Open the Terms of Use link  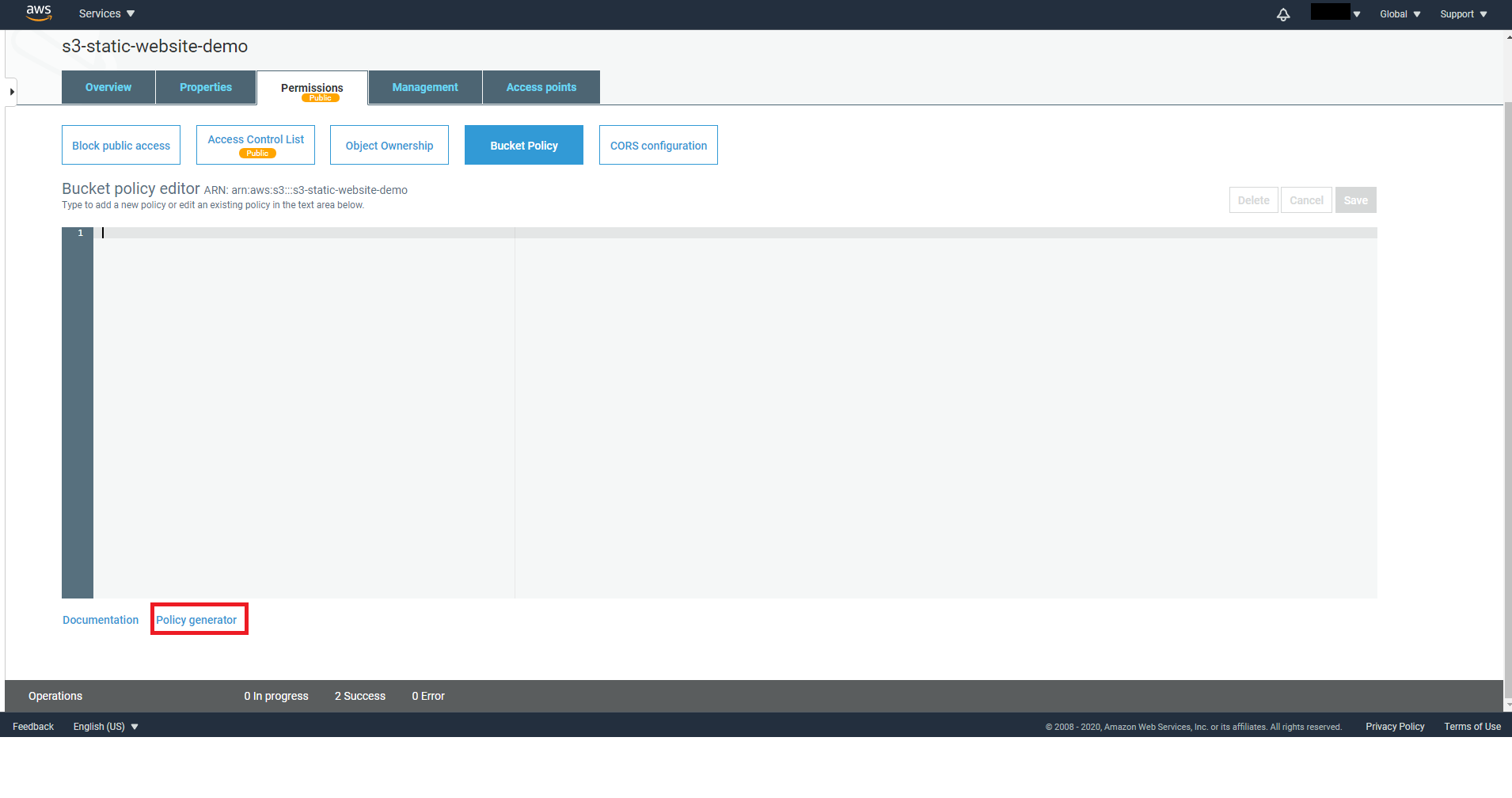(1472, 727)
